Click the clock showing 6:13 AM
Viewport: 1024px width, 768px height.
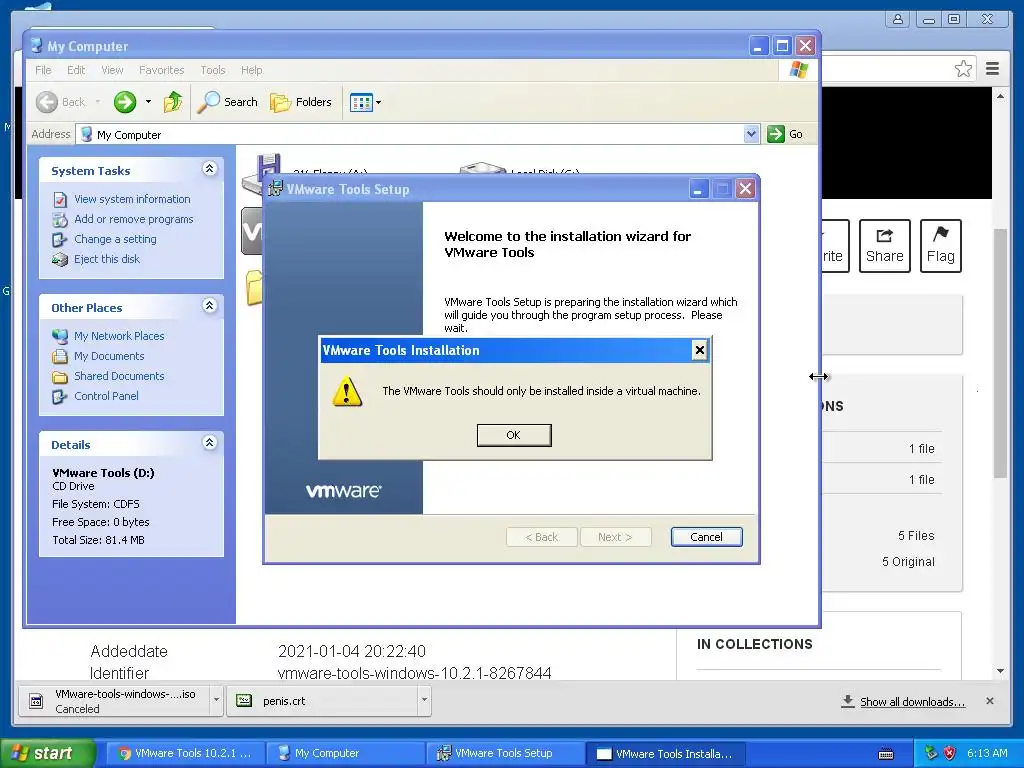(987, 753)
